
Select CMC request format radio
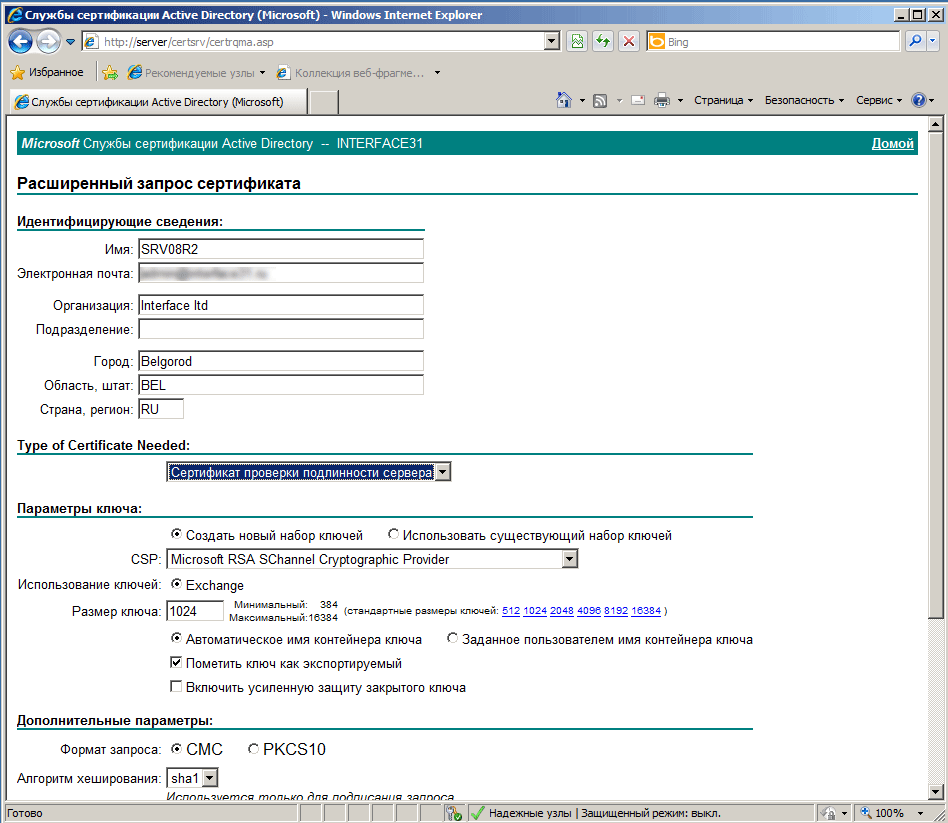coord(176,749)
